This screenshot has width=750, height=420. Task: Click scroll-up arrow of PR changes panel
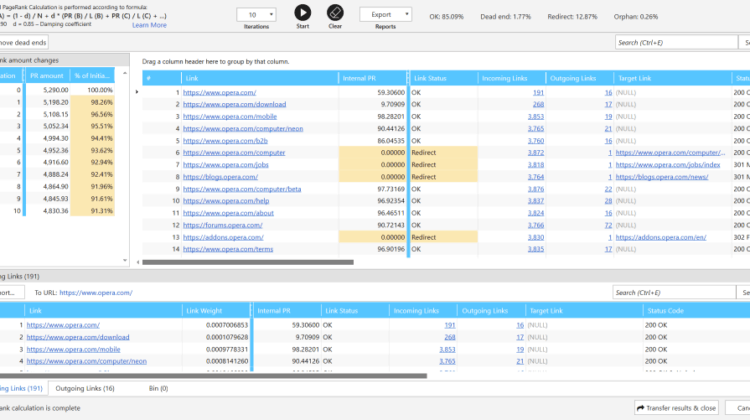(125, 73)
